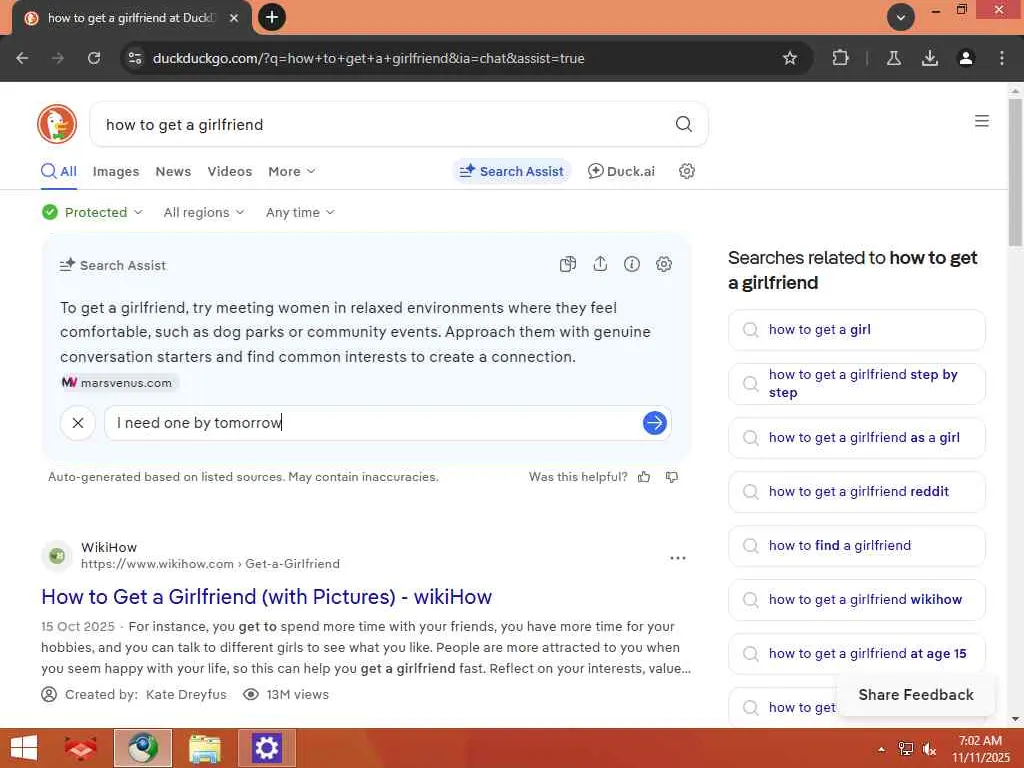Search related: how to get a girlfriend wikihow
Image resolution: width=1024 pixels, height=768 pixels.
coord(856,600)
